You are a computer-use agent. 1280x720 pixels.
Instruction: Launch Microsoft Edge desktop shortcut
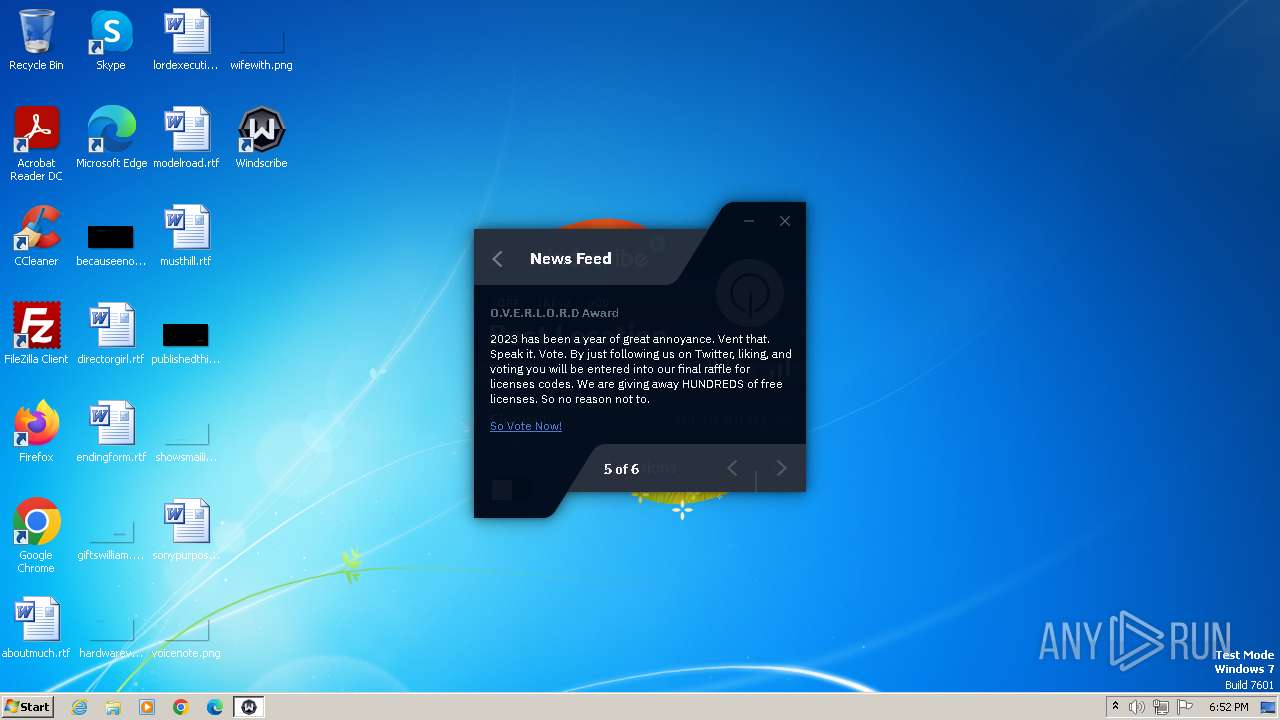(111, 139)
